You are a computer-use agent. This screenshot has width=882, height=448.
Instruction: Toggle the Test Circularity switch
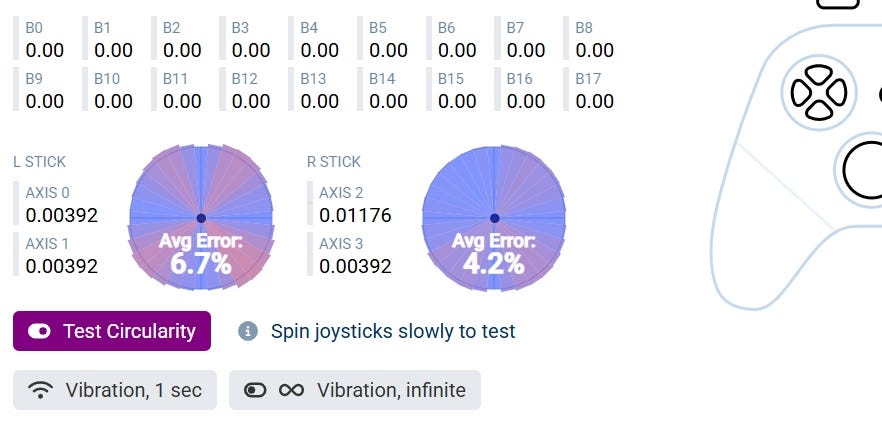(40, 331)
